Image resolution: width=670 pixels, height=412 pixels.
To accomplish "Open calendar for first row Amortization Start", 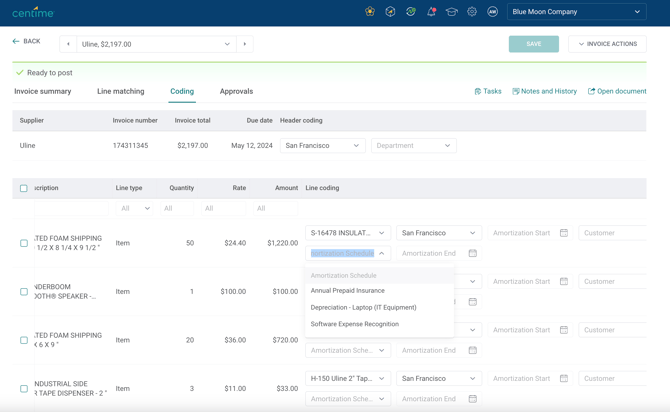I will point(564,233).
